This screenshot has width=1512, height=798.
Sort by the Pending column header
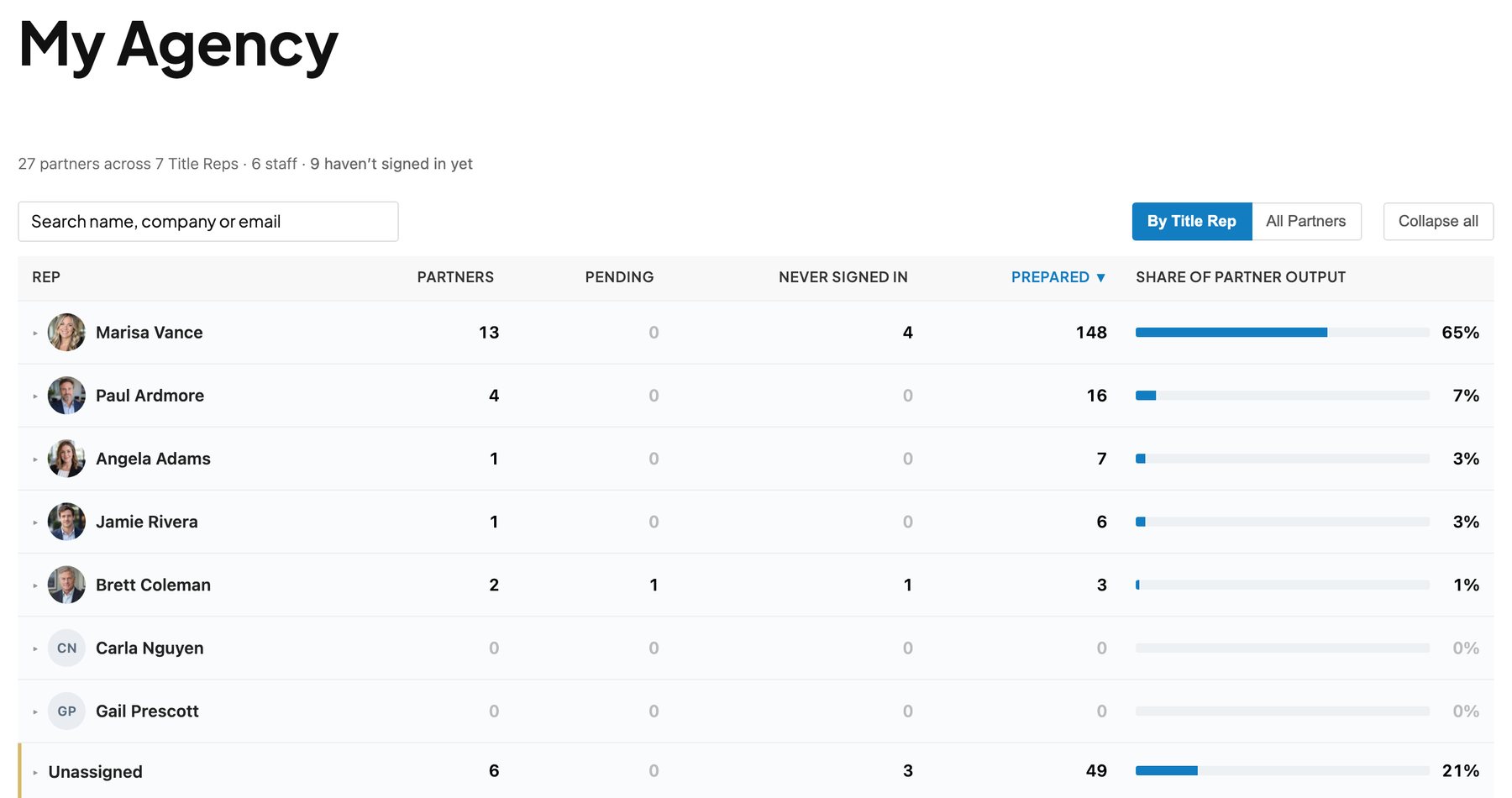(619, 277)
